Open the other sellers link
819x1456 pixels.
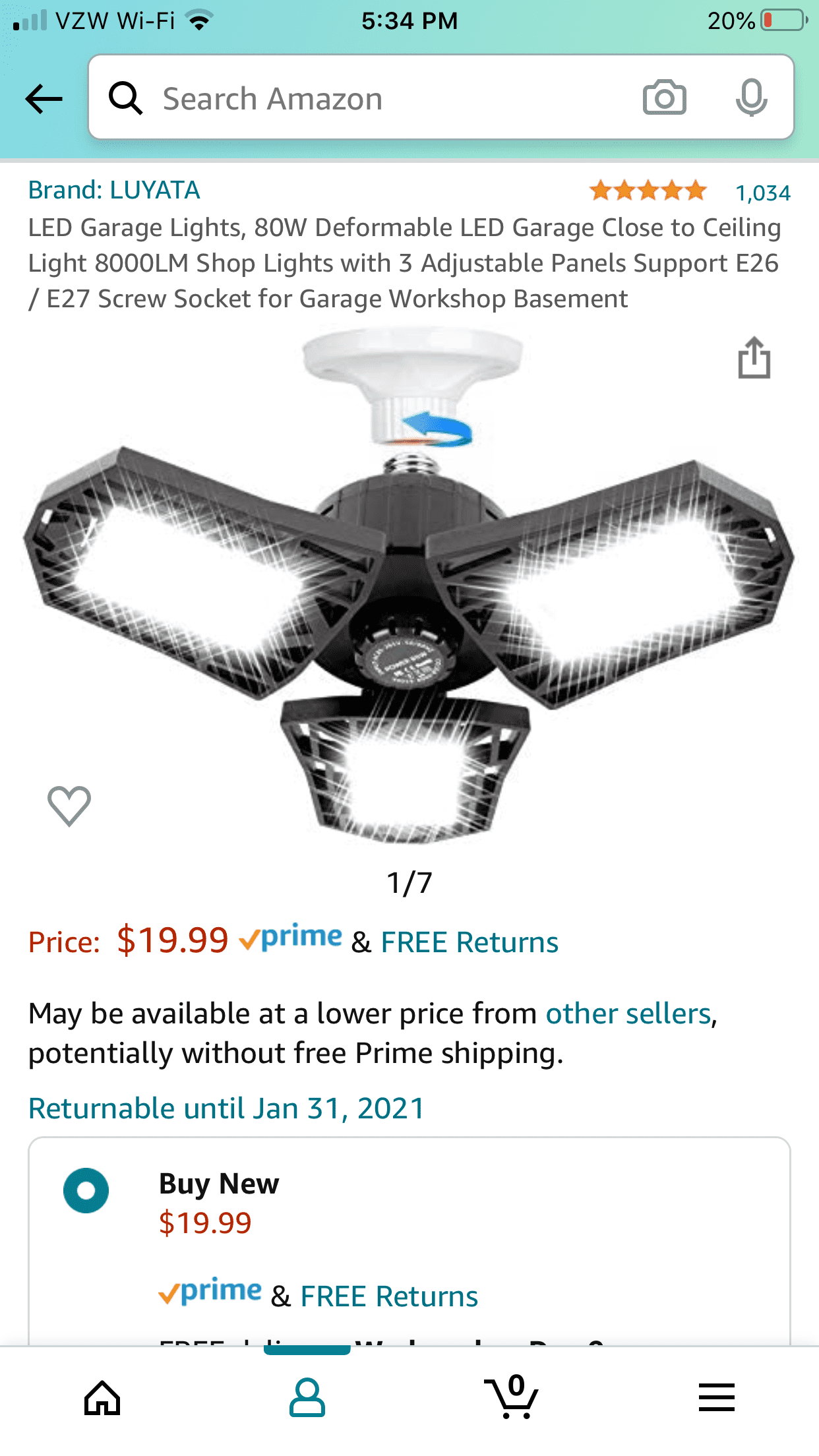[x=629, y=1014]
